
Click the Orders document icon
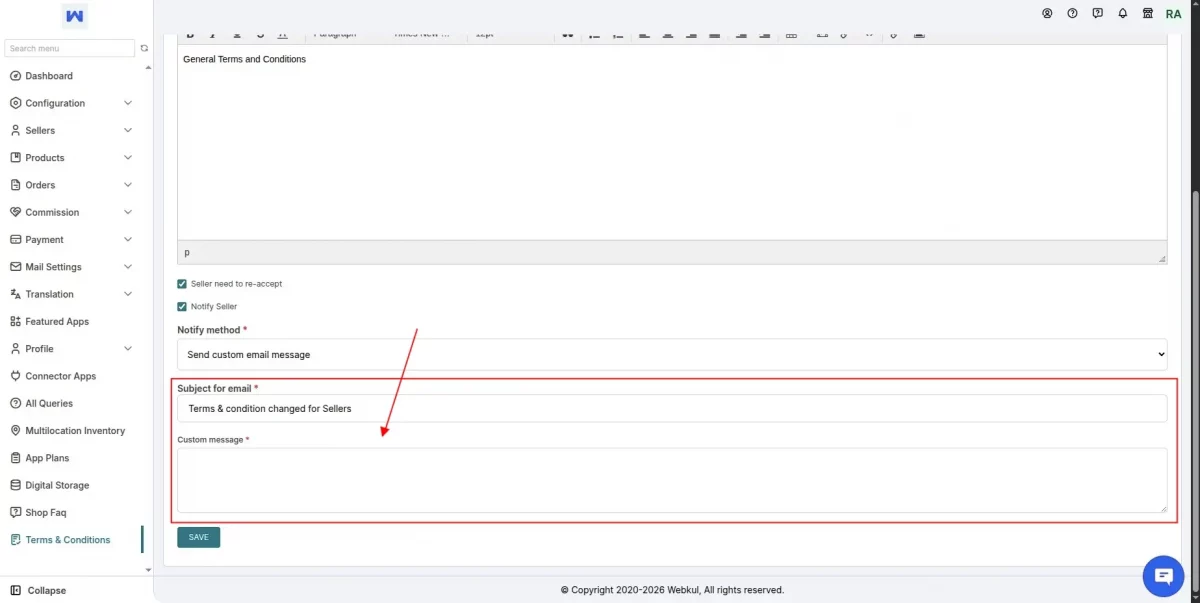click(x=15, y=185)
